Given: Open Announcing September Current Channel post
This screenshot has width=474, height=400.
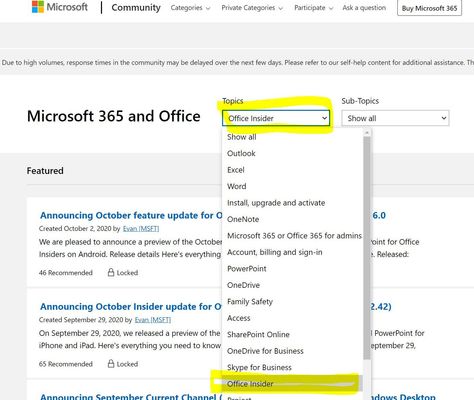Looking at the screenshot, I should pos(131,397).
